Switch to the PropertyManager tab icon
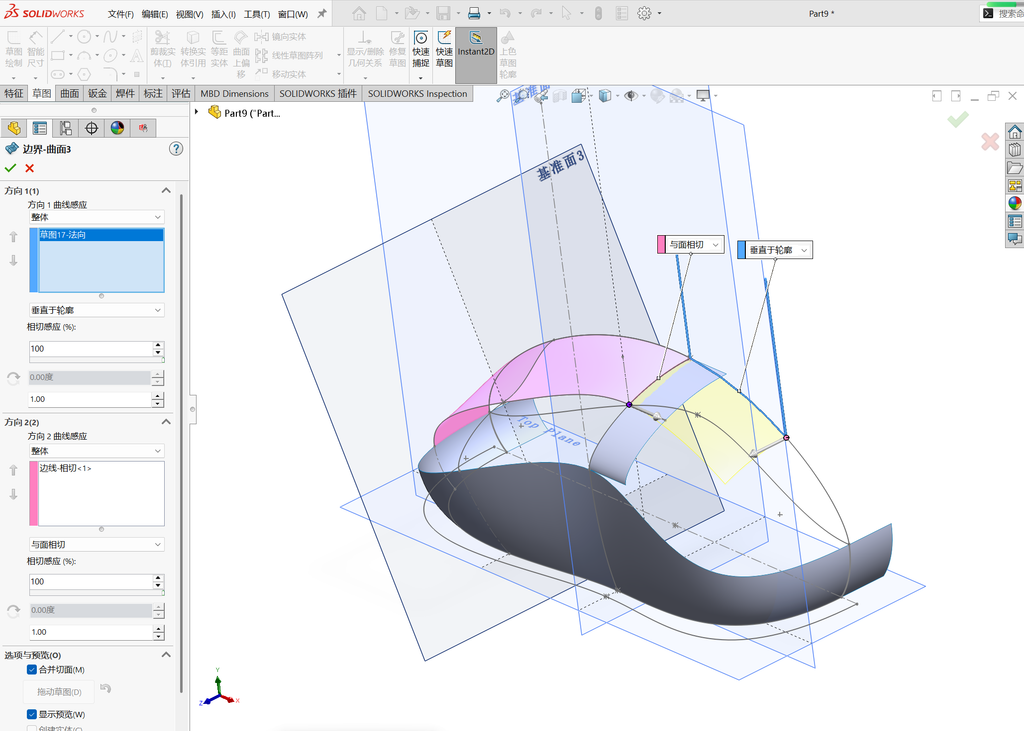Screen dimensions: 1024x731 click(x=40, y=128)
